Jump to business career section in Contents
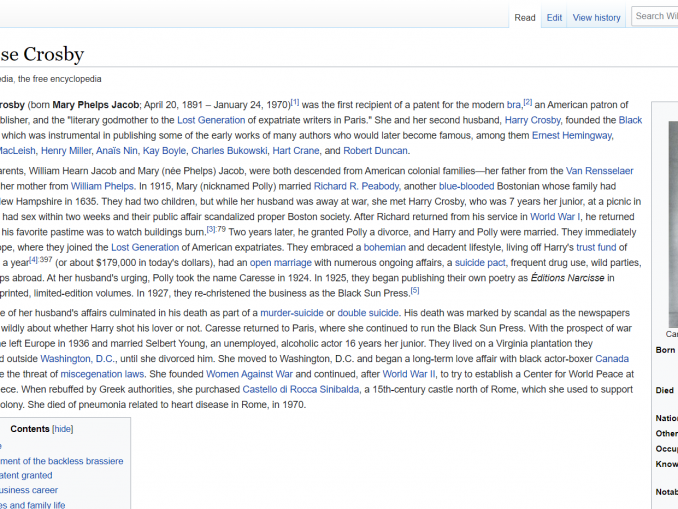Viewport: 678px width, 509px height. 29,490
